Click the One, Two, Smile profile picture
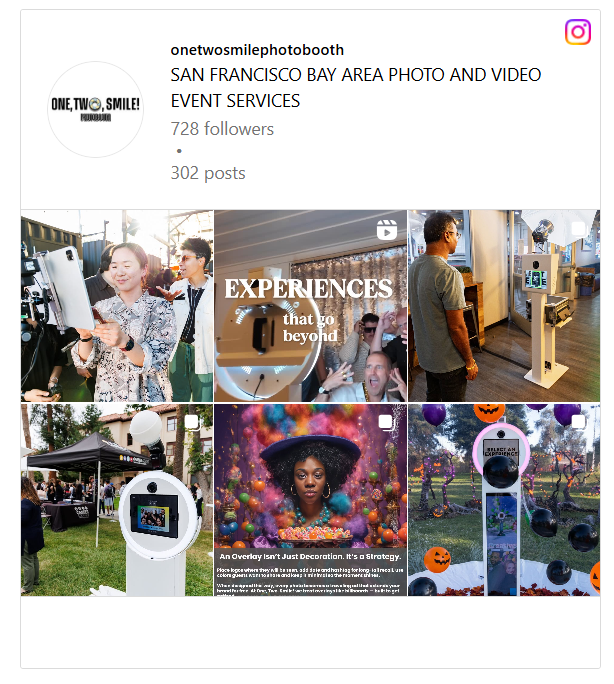The image size is (614, 684). click(96, 109)
